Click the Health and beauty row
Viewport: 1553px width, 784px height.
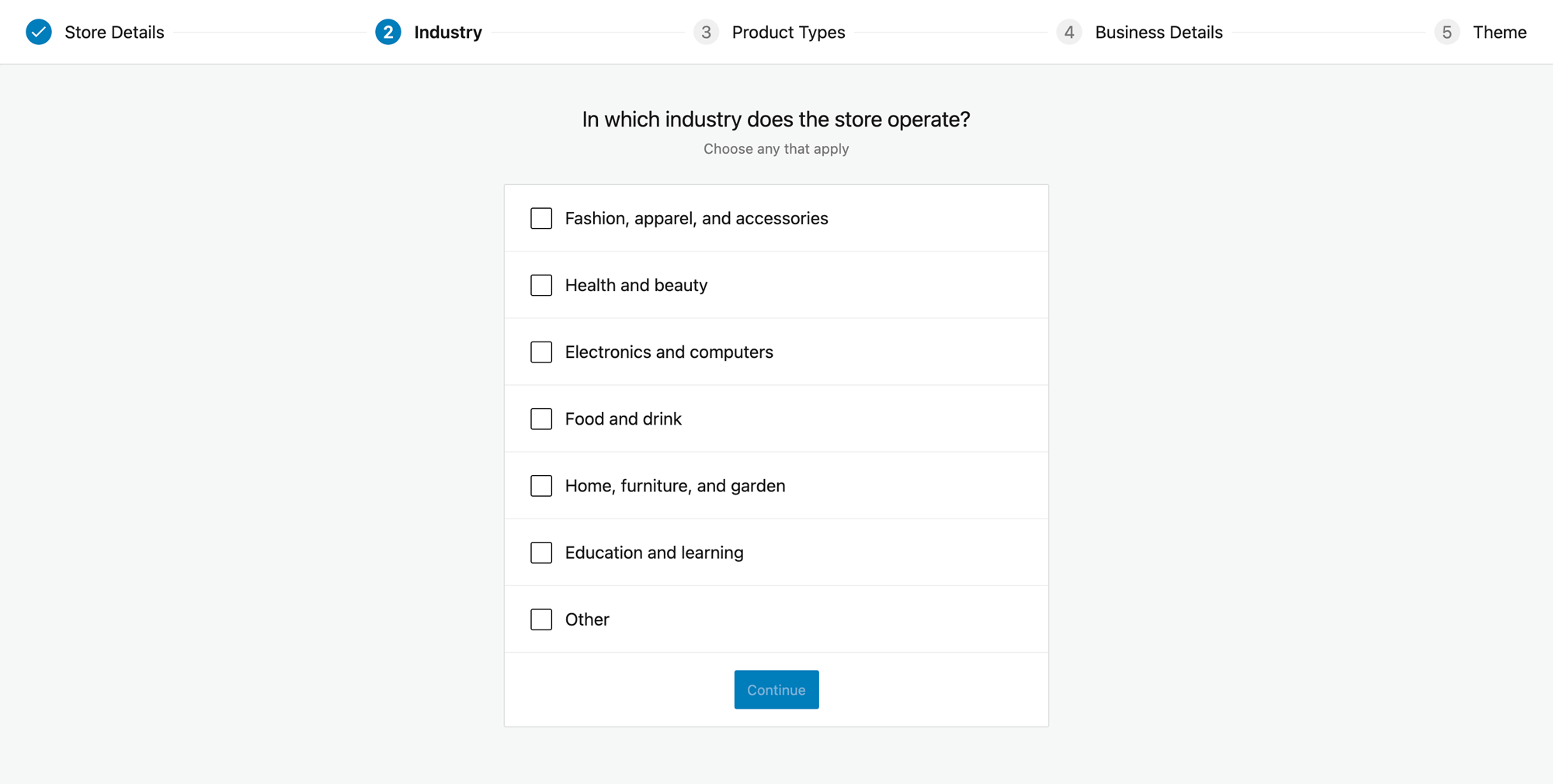click(x=776, y=285)
